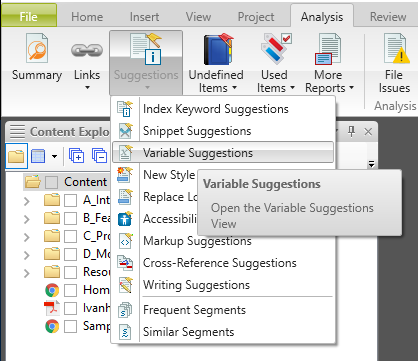Choose Variable Suggestions menu entry
418x361 pixels.
pyautogui.click(x=223, y=153)
